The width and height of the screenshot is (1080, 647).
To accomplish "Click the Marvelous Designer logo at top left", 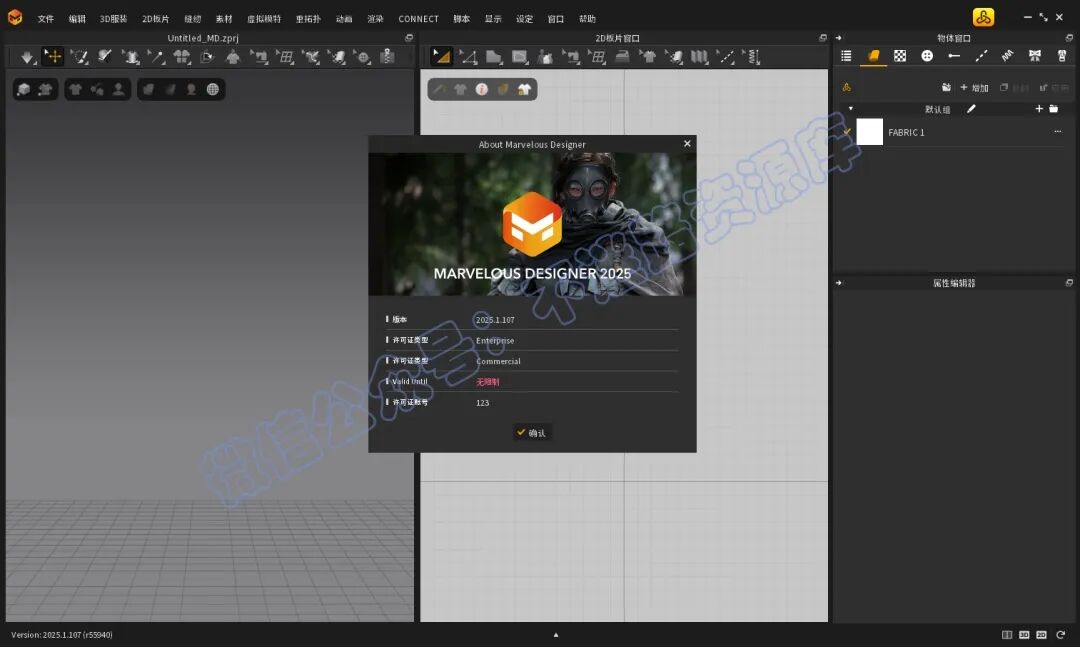I will [14, 17].
